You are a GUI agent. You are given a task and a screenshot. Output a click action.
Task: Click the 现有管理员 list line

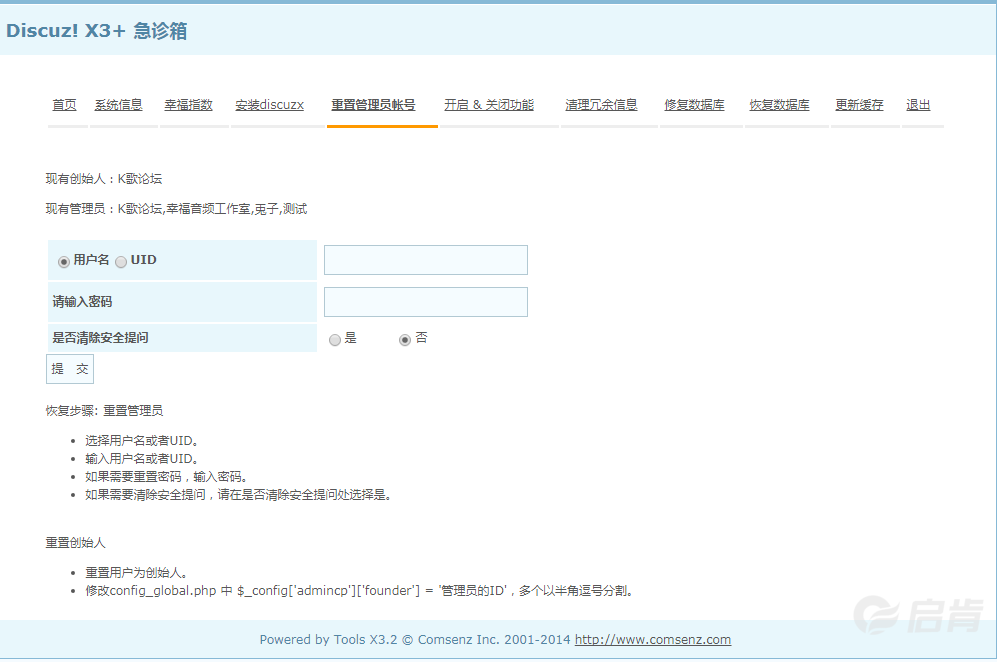coord(176,209)
